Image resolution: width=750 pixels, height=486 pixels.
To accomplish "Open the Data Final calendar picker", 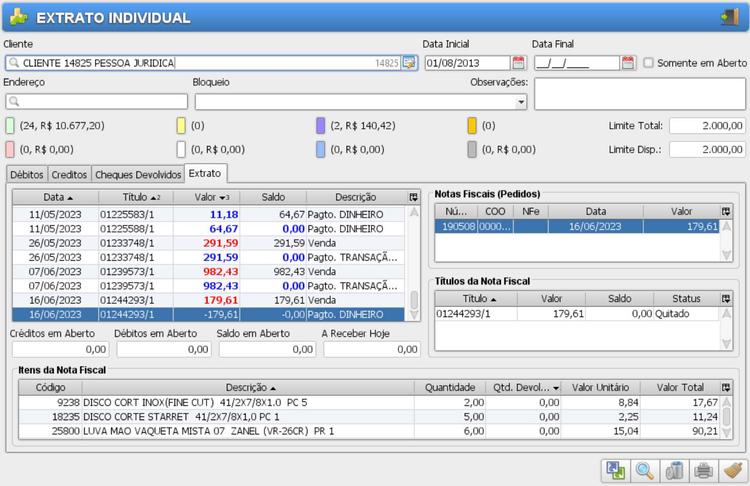I will click(x=628, y=63).
